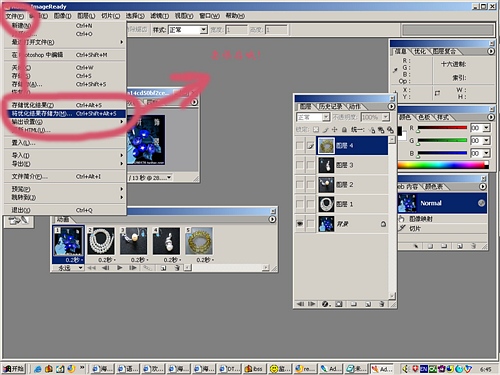
Task: Adjust the green G slider in Color panel
Action: tap(442, 141)
